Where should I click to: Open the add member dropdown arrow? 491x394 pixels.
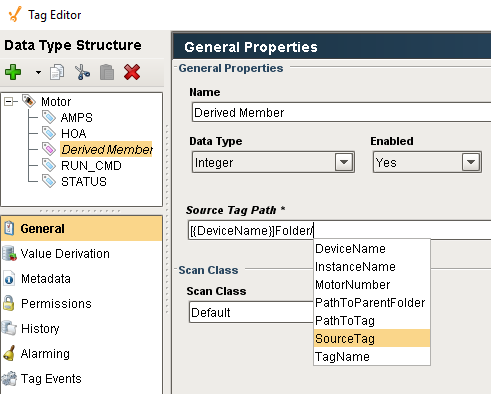38,72
